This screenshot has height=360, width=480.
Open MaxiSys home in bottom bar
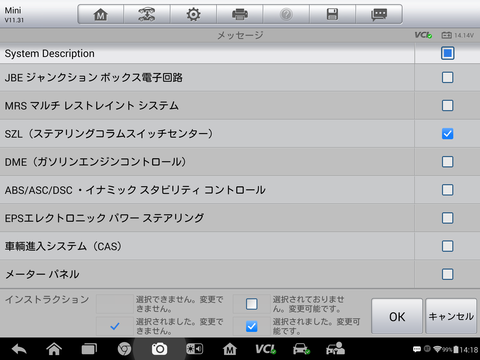tap(230, 349)
